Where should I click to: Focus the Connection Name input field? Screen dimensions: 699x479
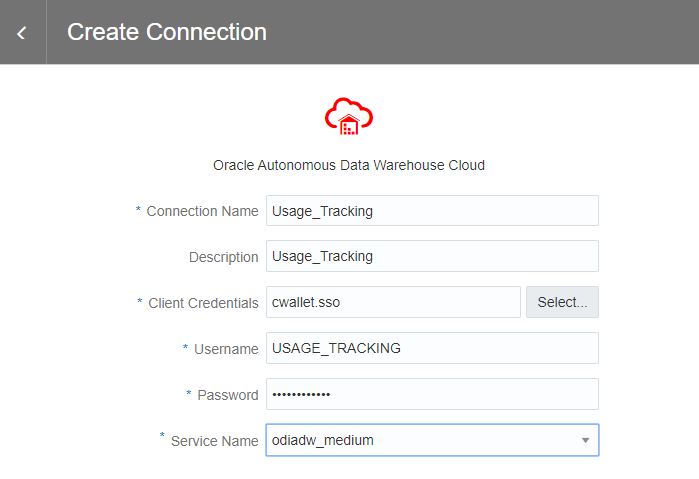[x=432, y=211]
